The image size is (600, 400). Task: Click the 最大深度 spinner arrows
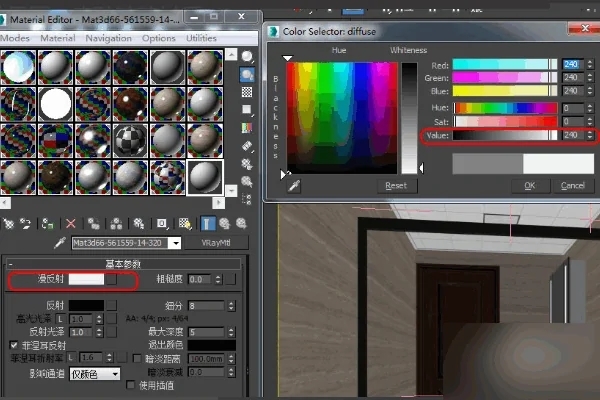click(231, 332)
